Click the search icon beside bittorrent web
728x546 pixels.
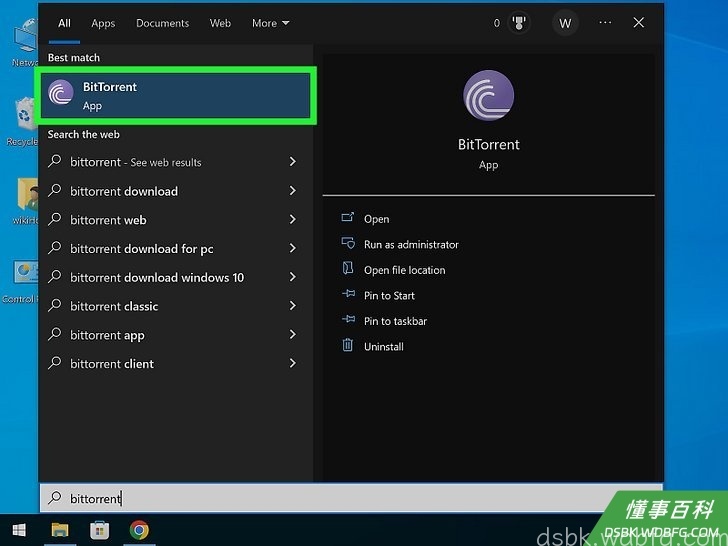click(x=55, y=220)
